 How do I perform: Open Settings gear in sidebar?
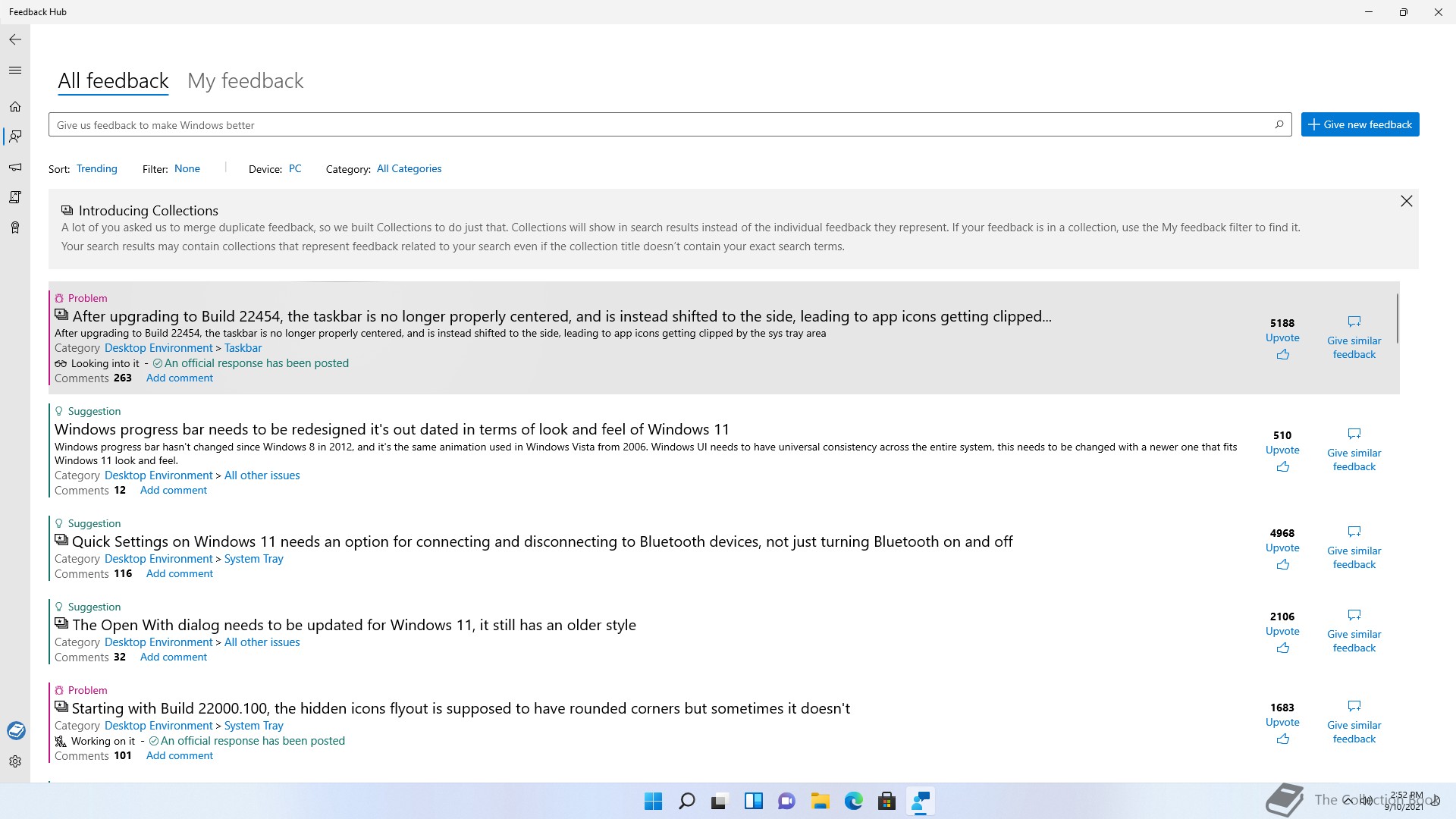pyautogui.click(x=15, y=761)
